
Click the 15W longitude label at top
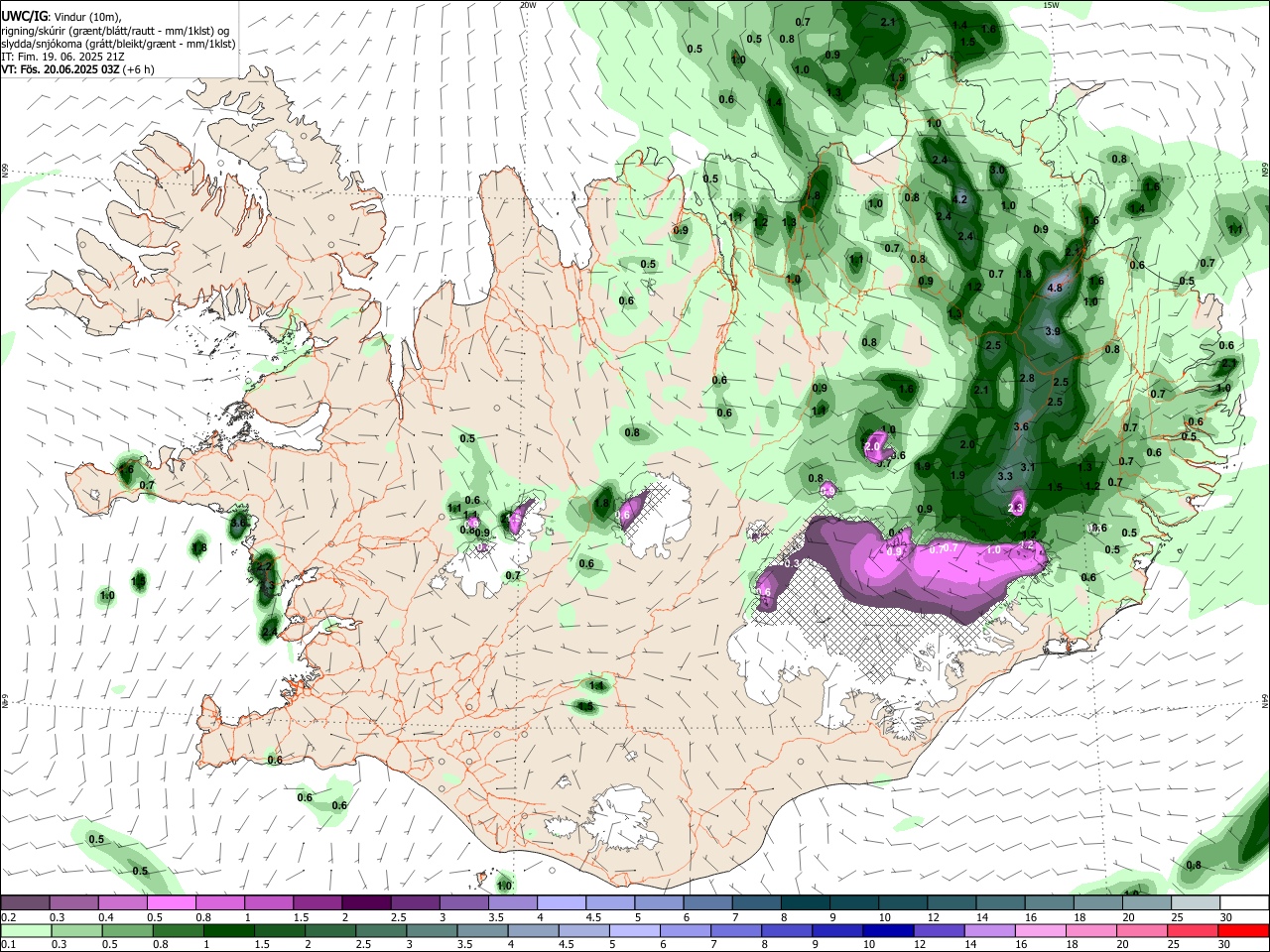pyautogui.click(x=1051, y=5)
